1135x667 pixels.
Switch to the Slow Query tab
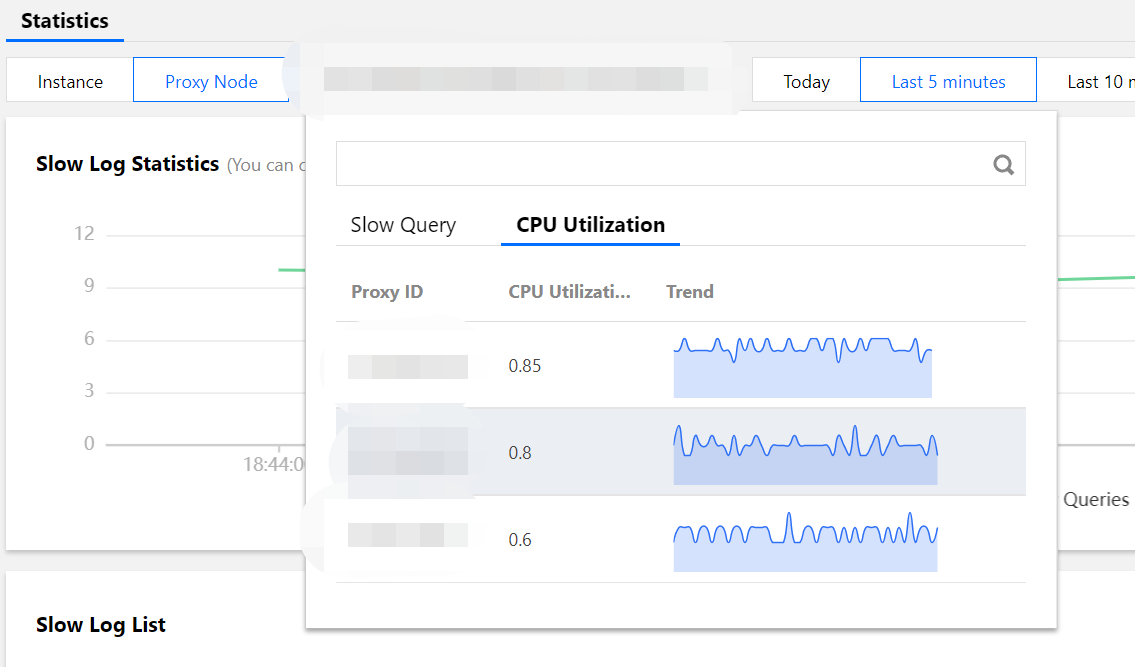click(403, 225)
